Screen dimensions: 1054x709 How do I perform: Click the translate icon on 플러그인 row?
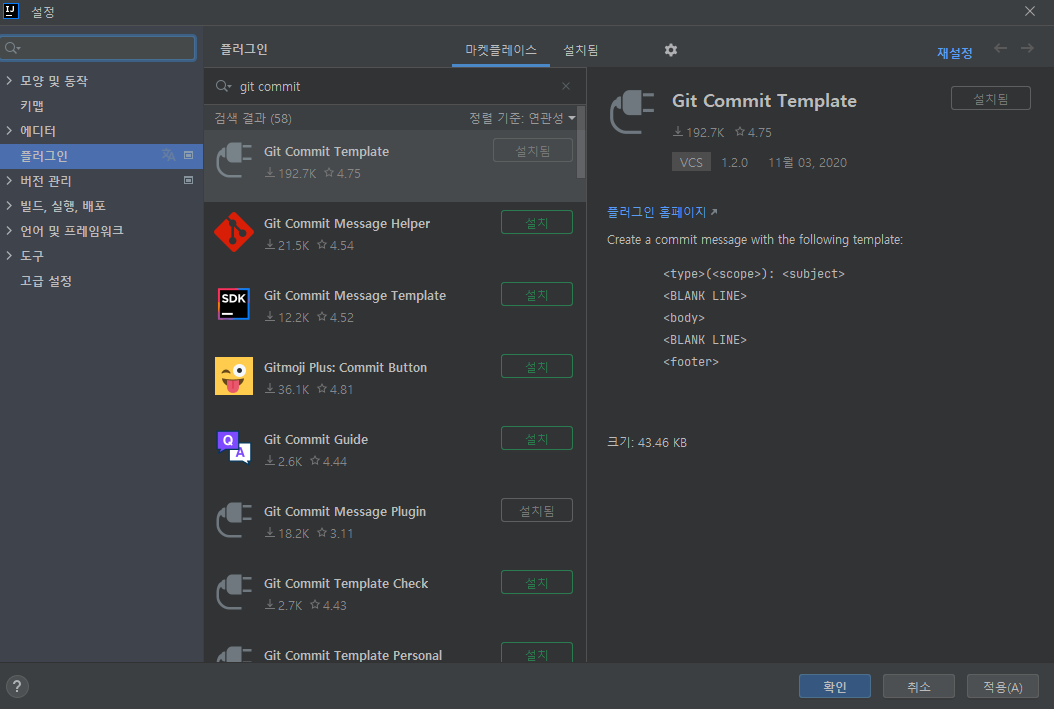coord(168,155)
